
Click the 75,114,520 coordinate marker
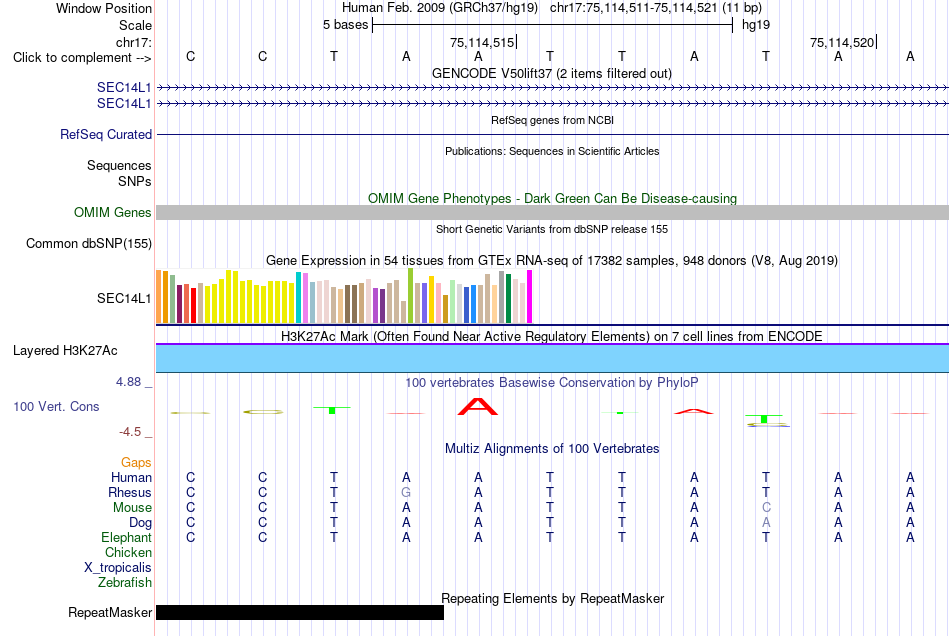pos(842,42)
